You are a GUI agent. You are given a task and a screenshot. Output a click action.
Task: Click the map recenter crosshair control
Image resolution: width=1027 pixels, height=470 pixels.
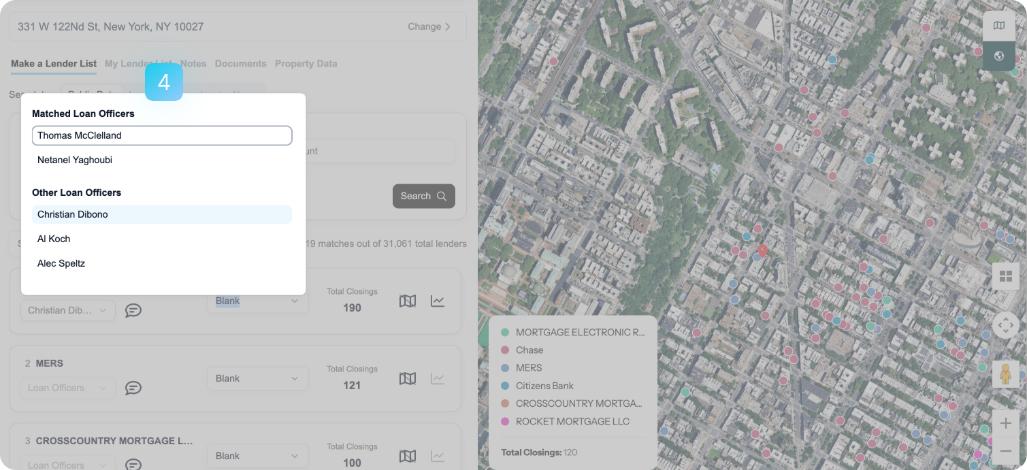click(1005, 325)
